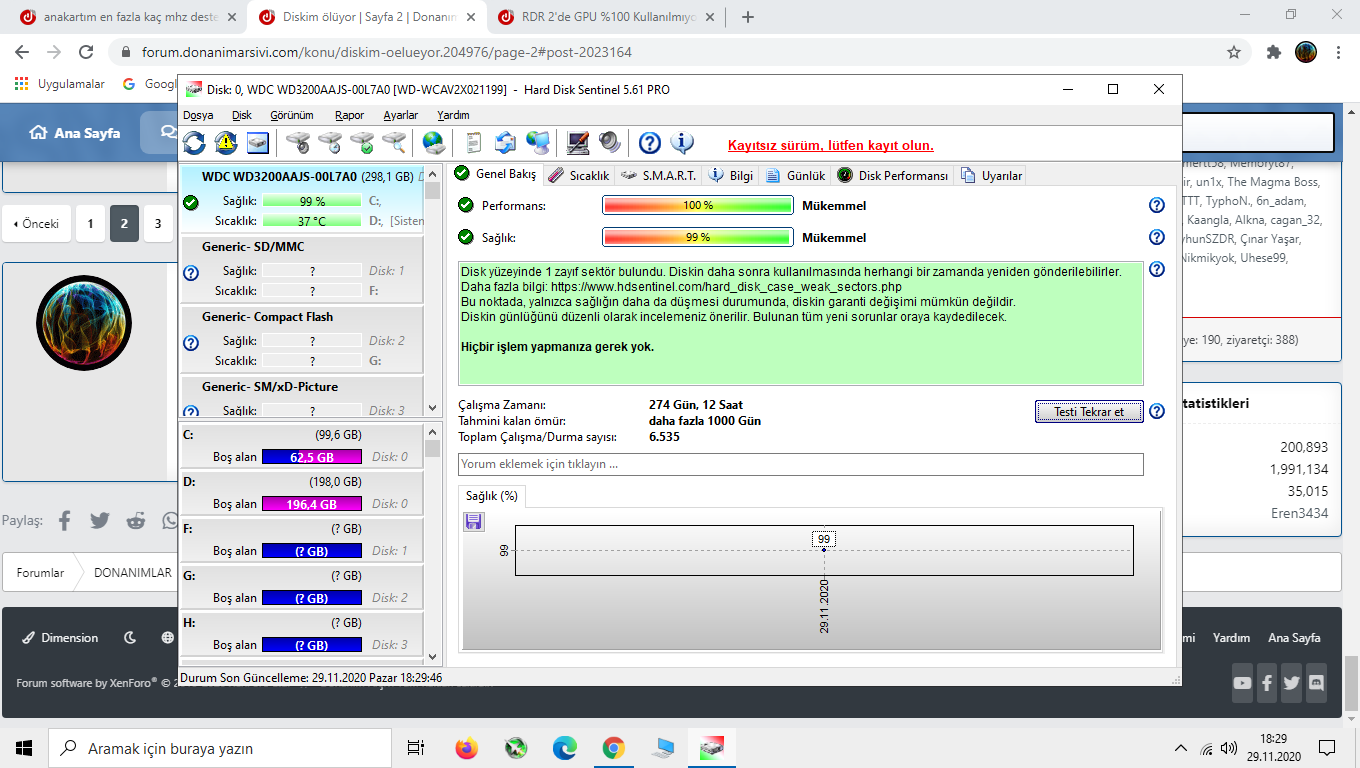Click the Chrome icon in the taskbar
Viewport: 1360px width, 768px height.
tap(614, 748)
